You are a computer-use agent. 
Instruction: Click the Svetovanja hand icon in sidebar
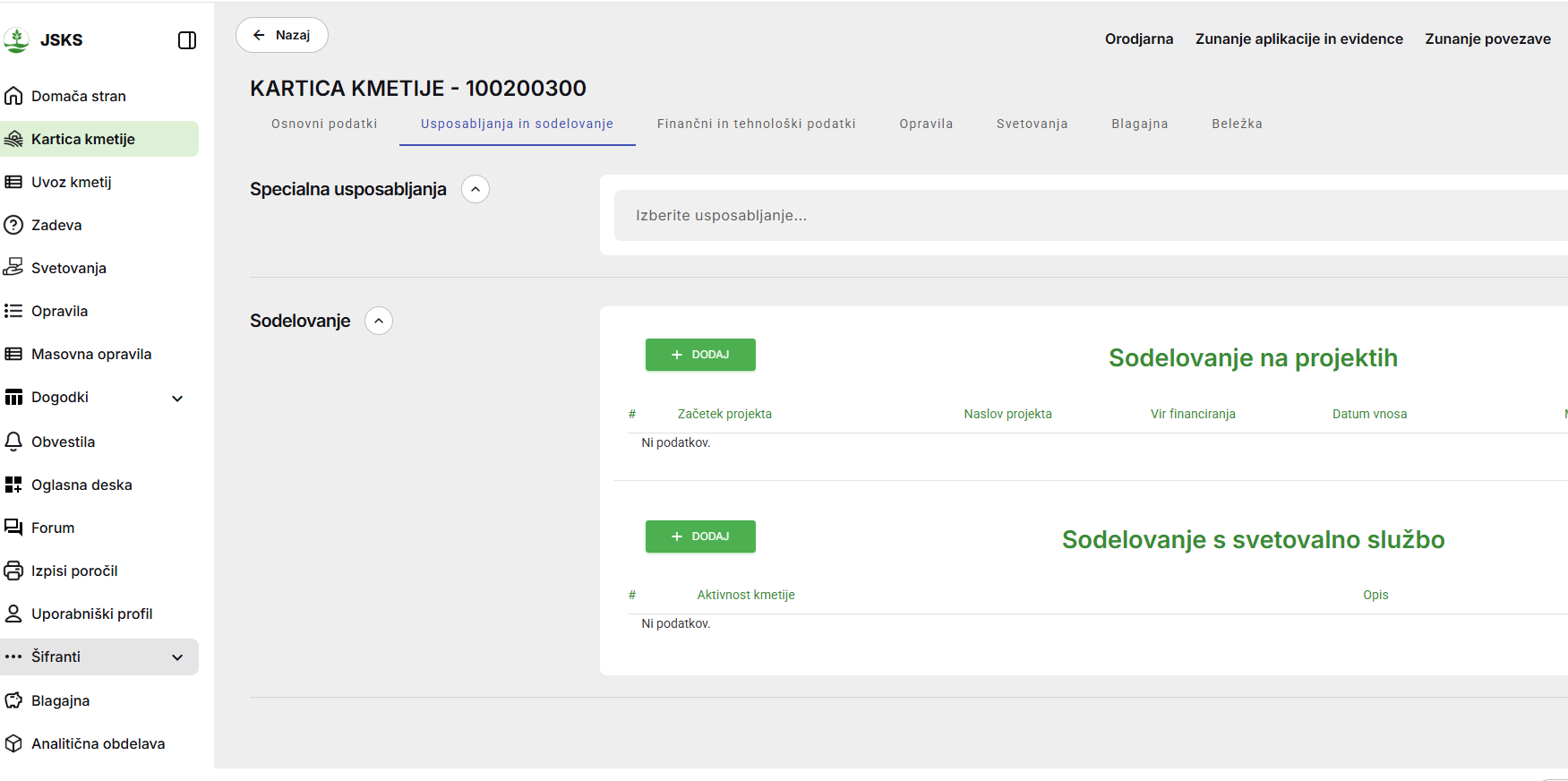(x=13, y=267)
